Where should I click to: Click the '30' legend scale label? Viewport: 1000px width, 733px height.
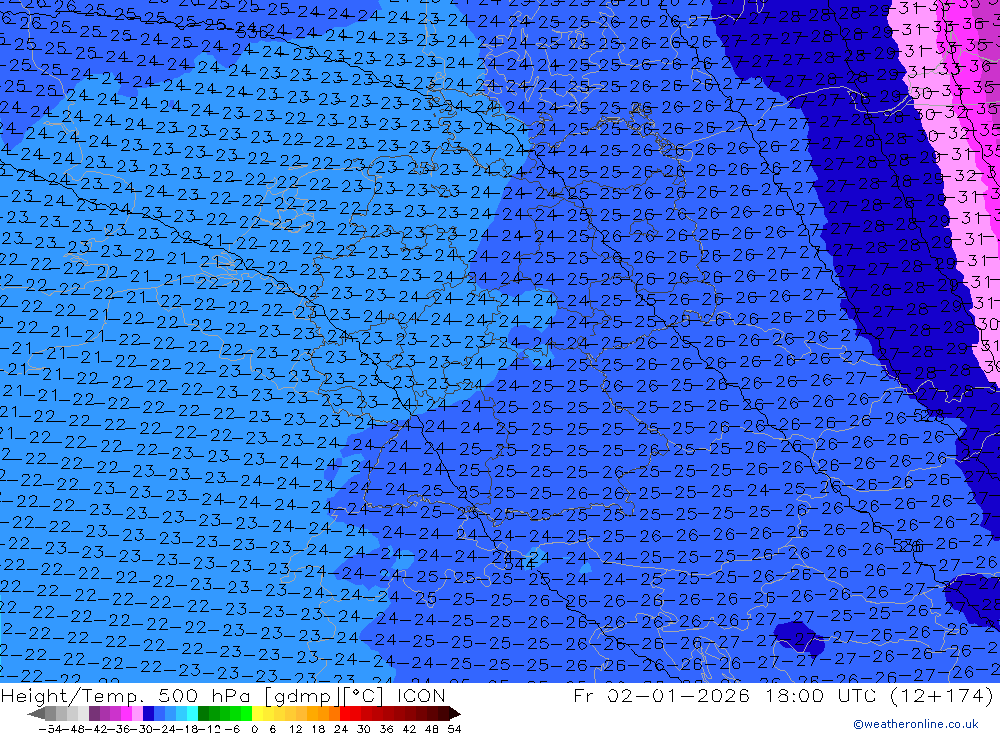(364, 729)
